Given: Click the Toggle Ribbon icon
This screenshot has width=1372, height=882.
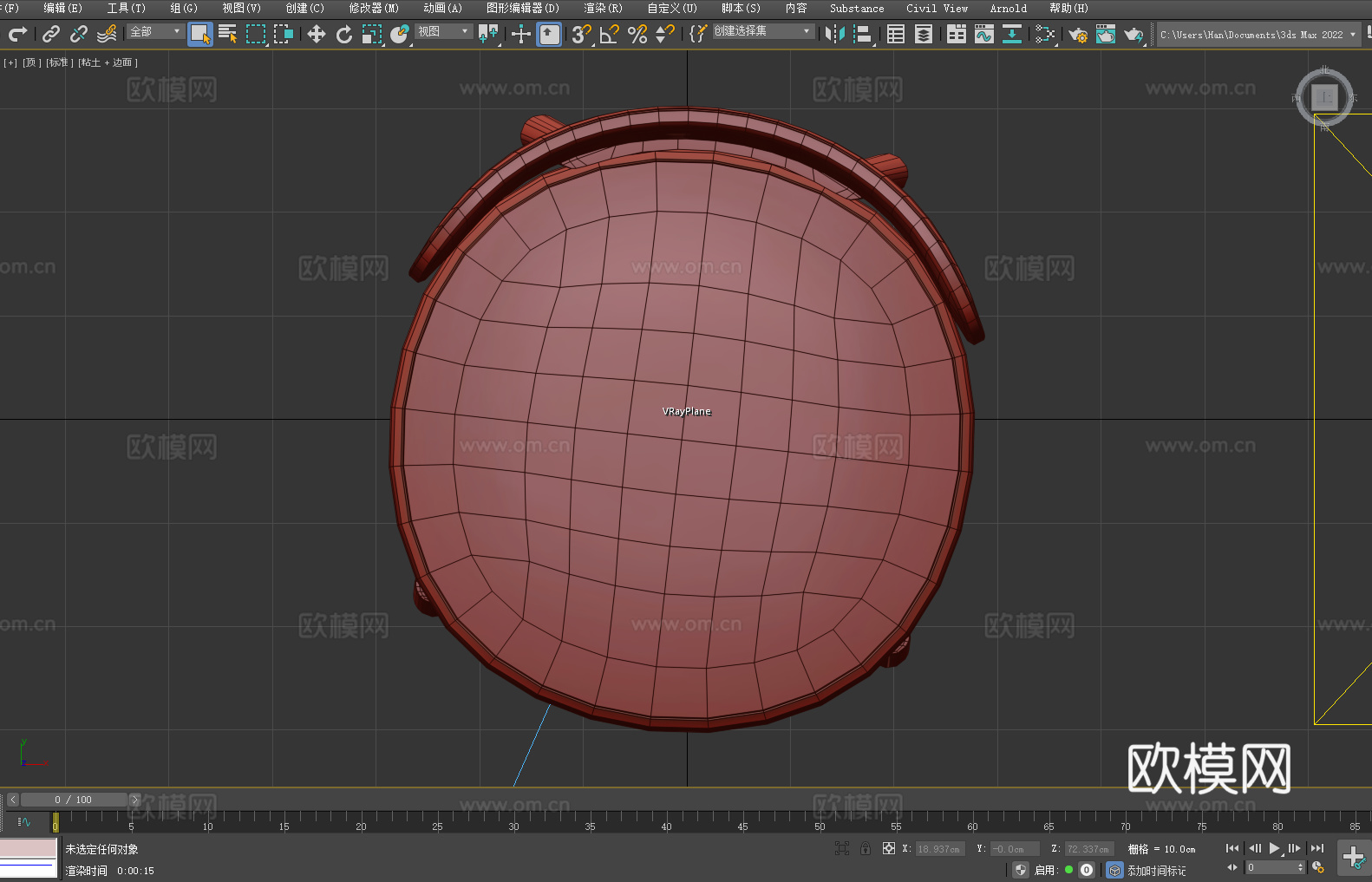Looking at the screenshot, I should 957,34.
